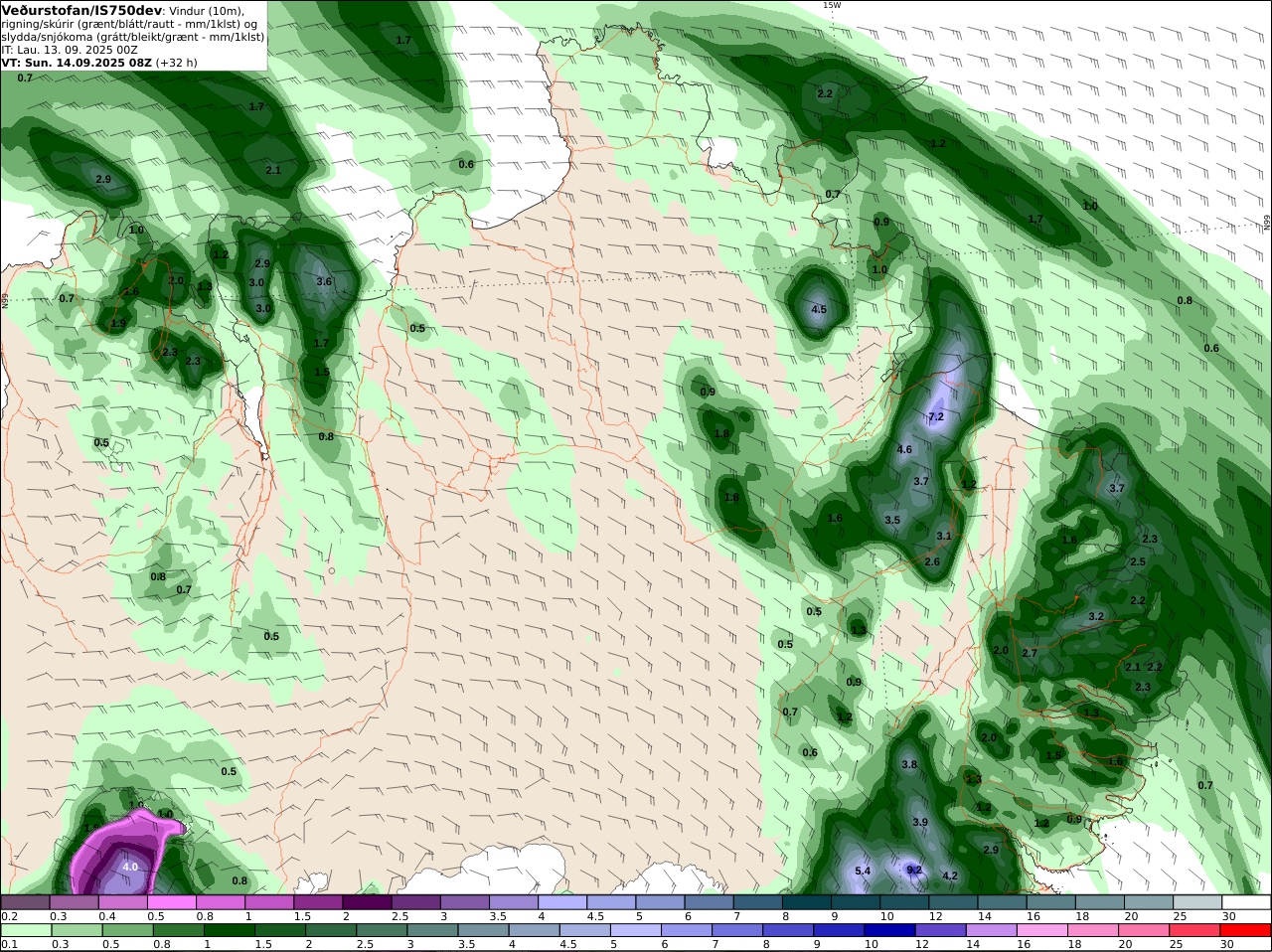The width and height of the screenshot is (1272, 952).
Task: Click the 0.1 label on rain legend
Action: click(x=9, y=944)
